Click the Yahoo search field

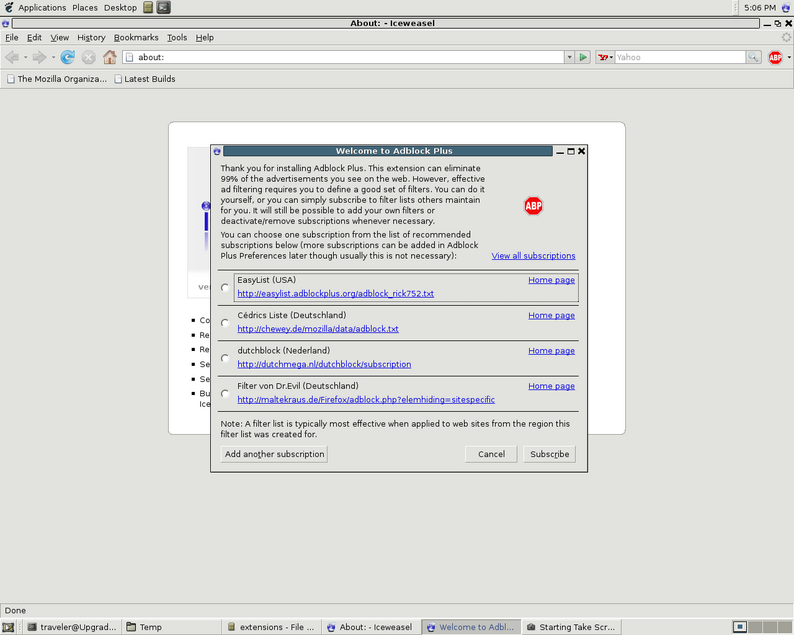(680, 57)
